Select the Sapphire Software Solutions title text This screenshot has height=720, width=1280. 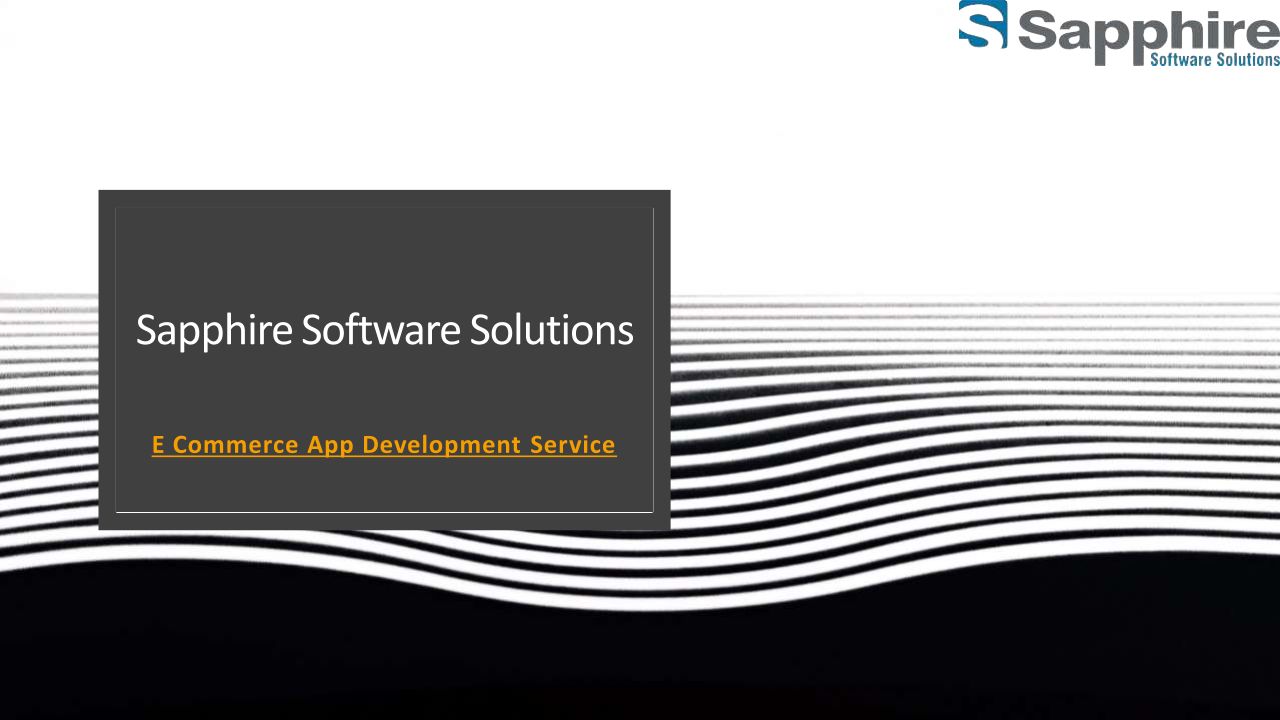pos(384,330)
